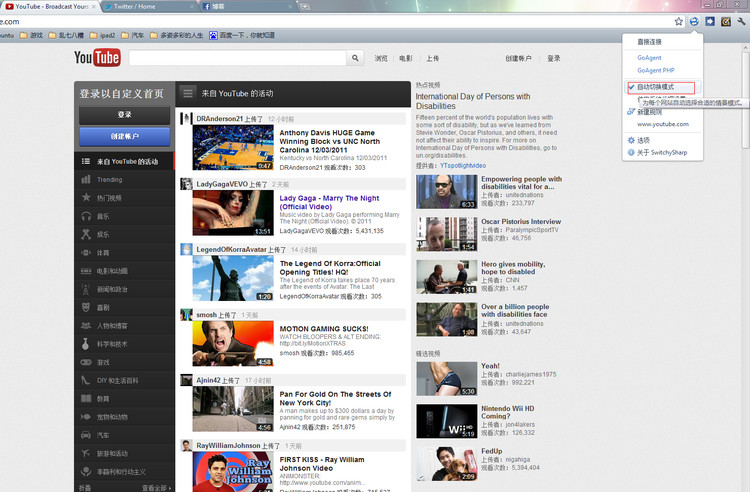Click the yellow extension icon in toolbar
750x492 pixels.
[726, 22]
